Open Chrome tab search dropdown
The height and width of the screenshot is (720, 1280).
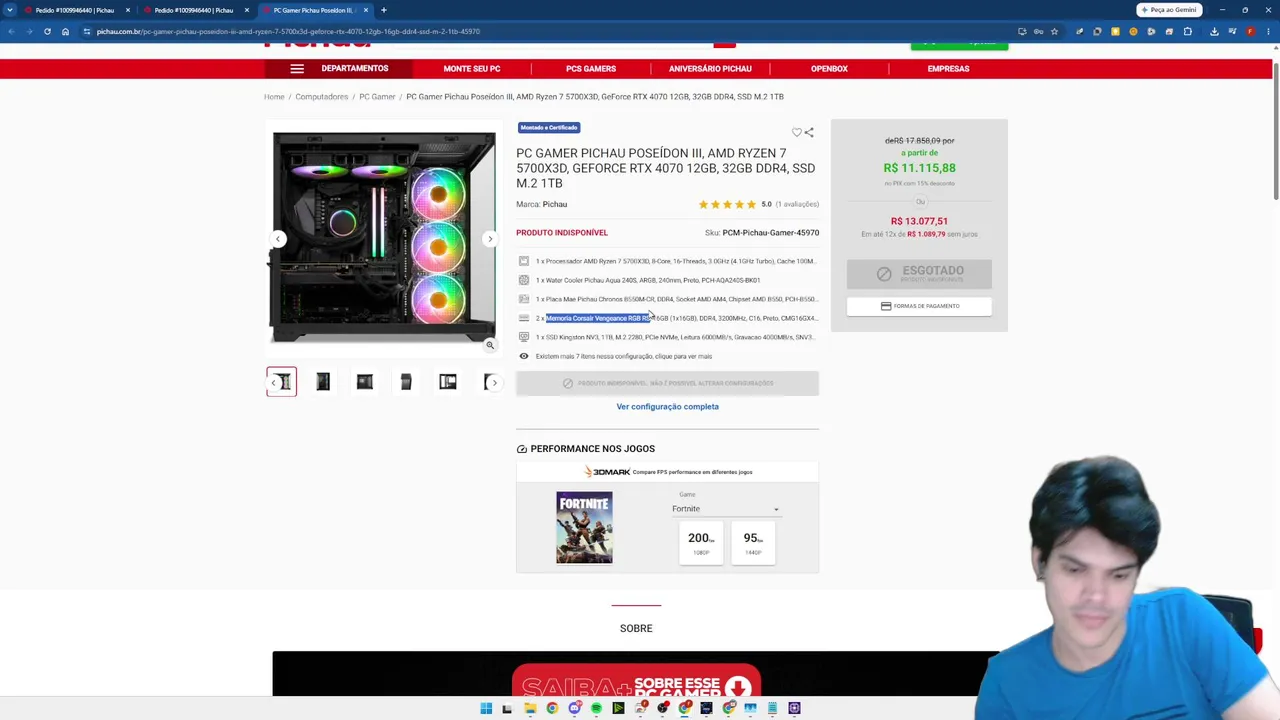tap(10, 10)
